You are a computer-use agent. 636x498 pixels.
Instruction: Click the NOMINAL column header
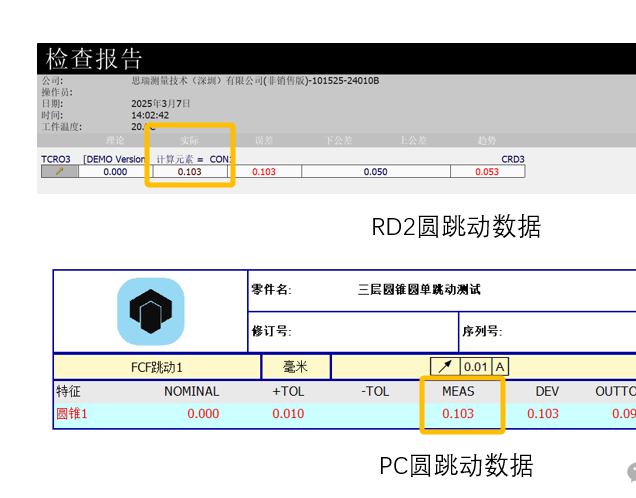tap(191, 391)
